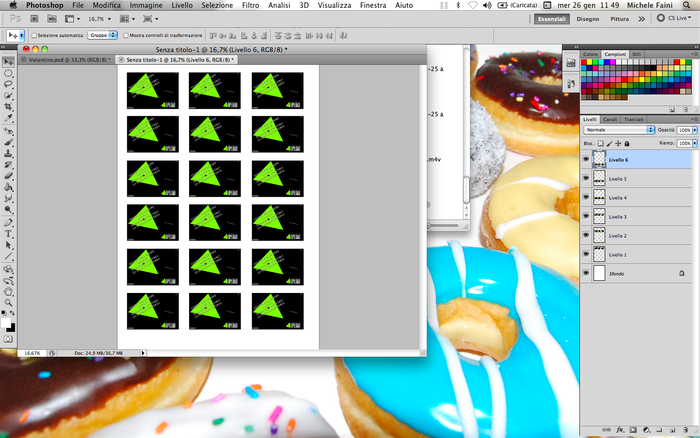Open Normale blend mode dropdown
This screenshot has height=438, width=700.
tap(619, 129)
